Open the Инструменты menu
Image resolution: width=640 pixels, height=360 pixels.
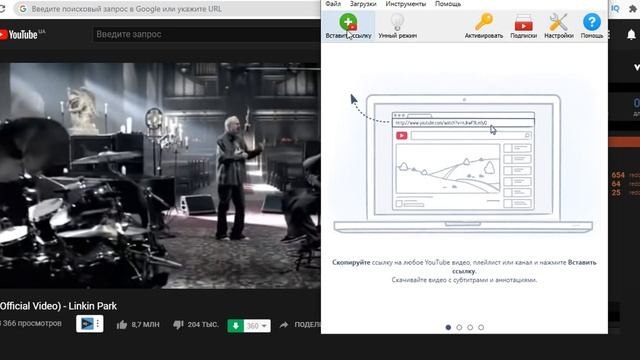(406, 4)
